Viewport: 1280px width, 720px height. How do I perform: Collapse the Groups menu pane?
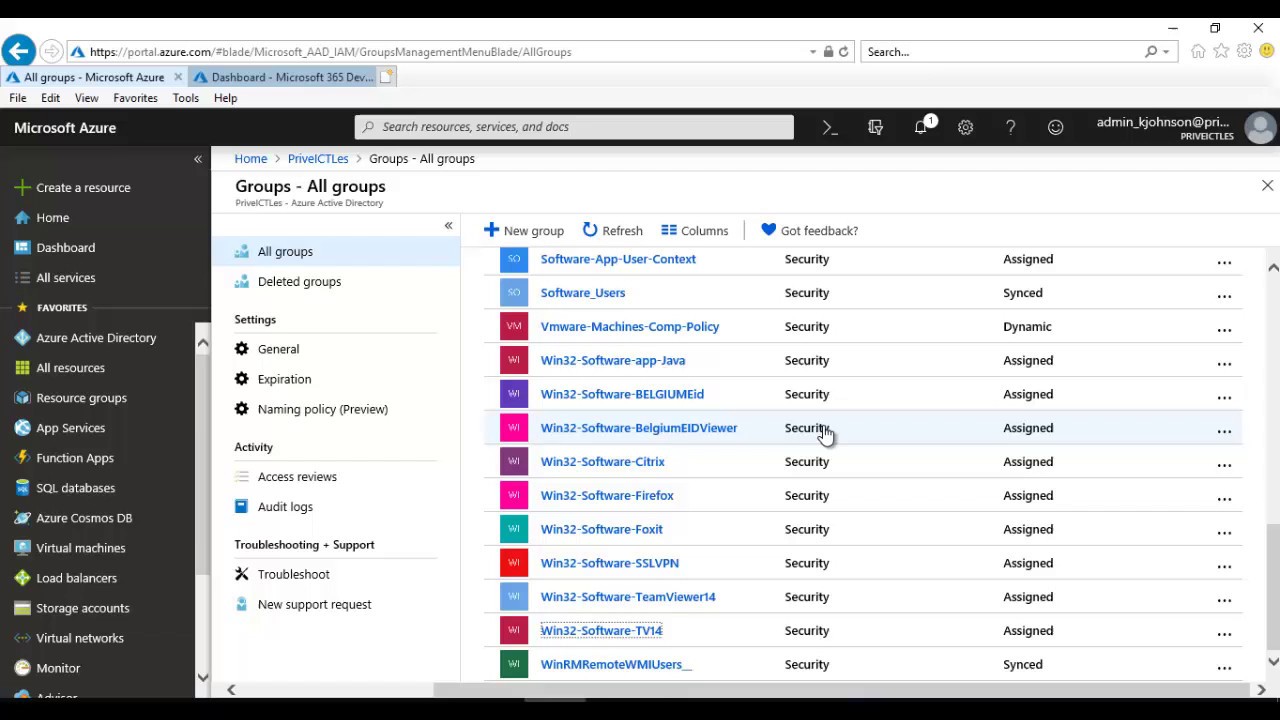point(448,225)
